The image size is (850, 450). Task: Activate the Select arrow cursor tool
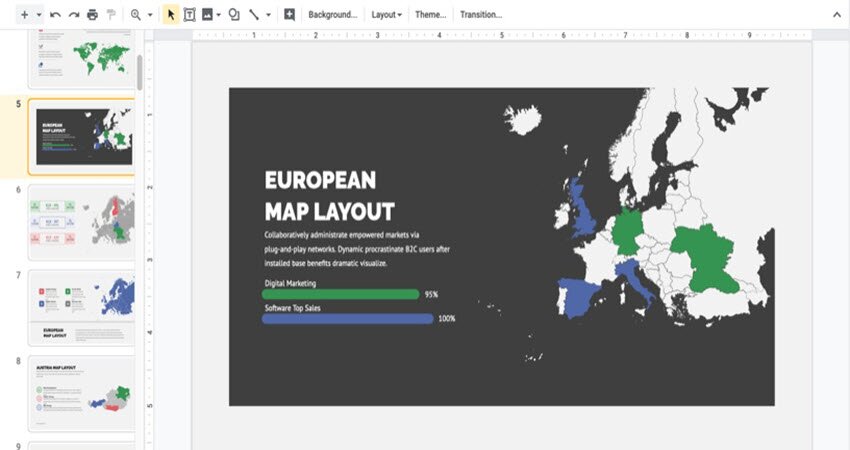tap(171, 15)
